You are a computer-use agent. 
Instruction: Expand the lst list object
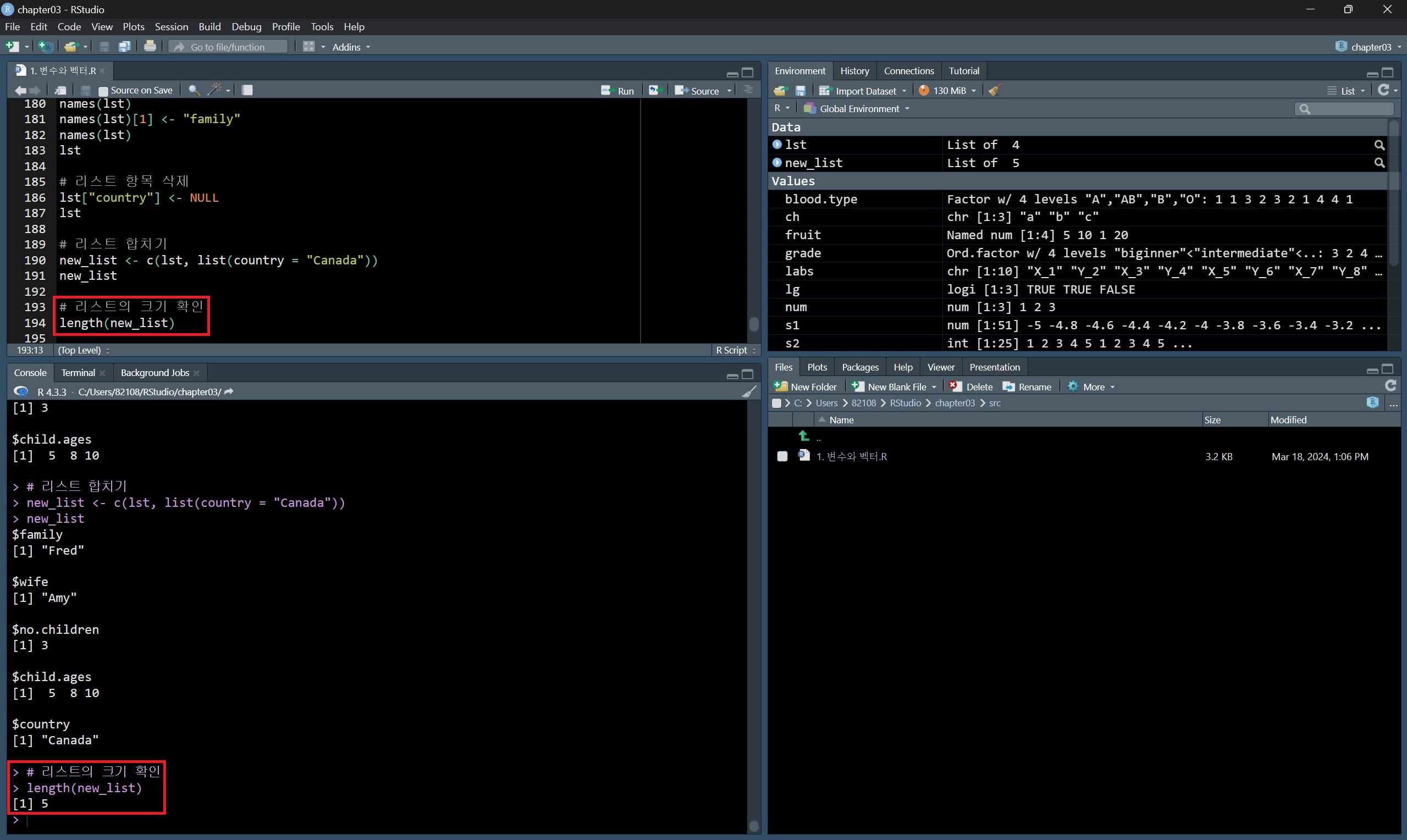(x=777, y=145)
